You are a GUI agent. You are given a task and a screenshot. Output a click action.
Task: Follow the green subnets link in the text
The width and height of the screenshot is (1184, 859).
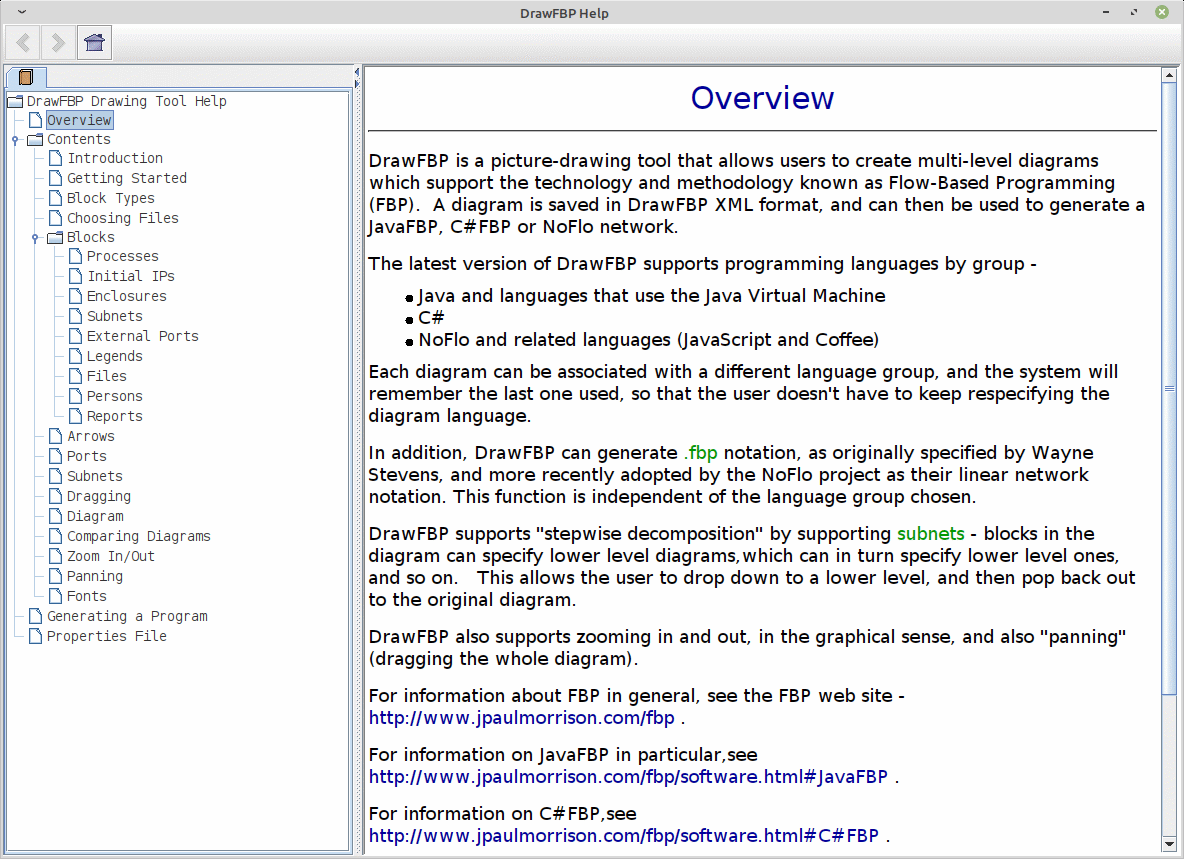[930, 534]
